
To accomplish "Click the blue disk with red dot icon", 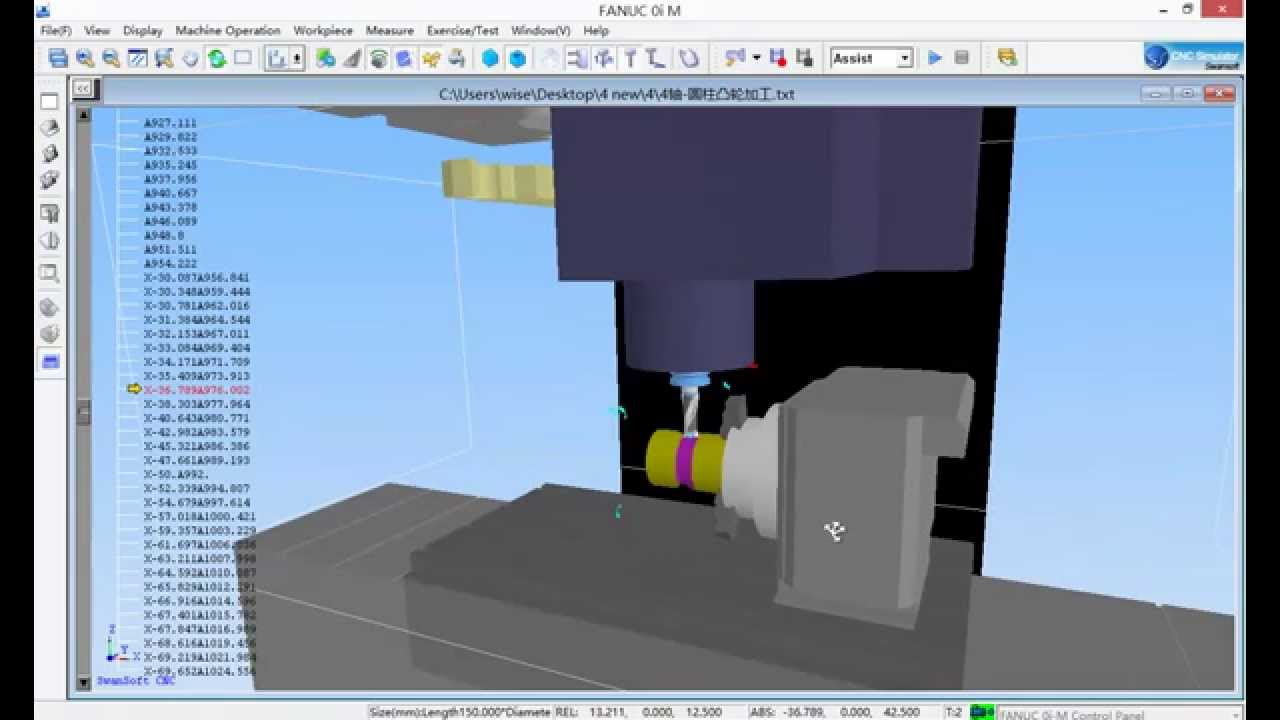I will tap(777, 58).
